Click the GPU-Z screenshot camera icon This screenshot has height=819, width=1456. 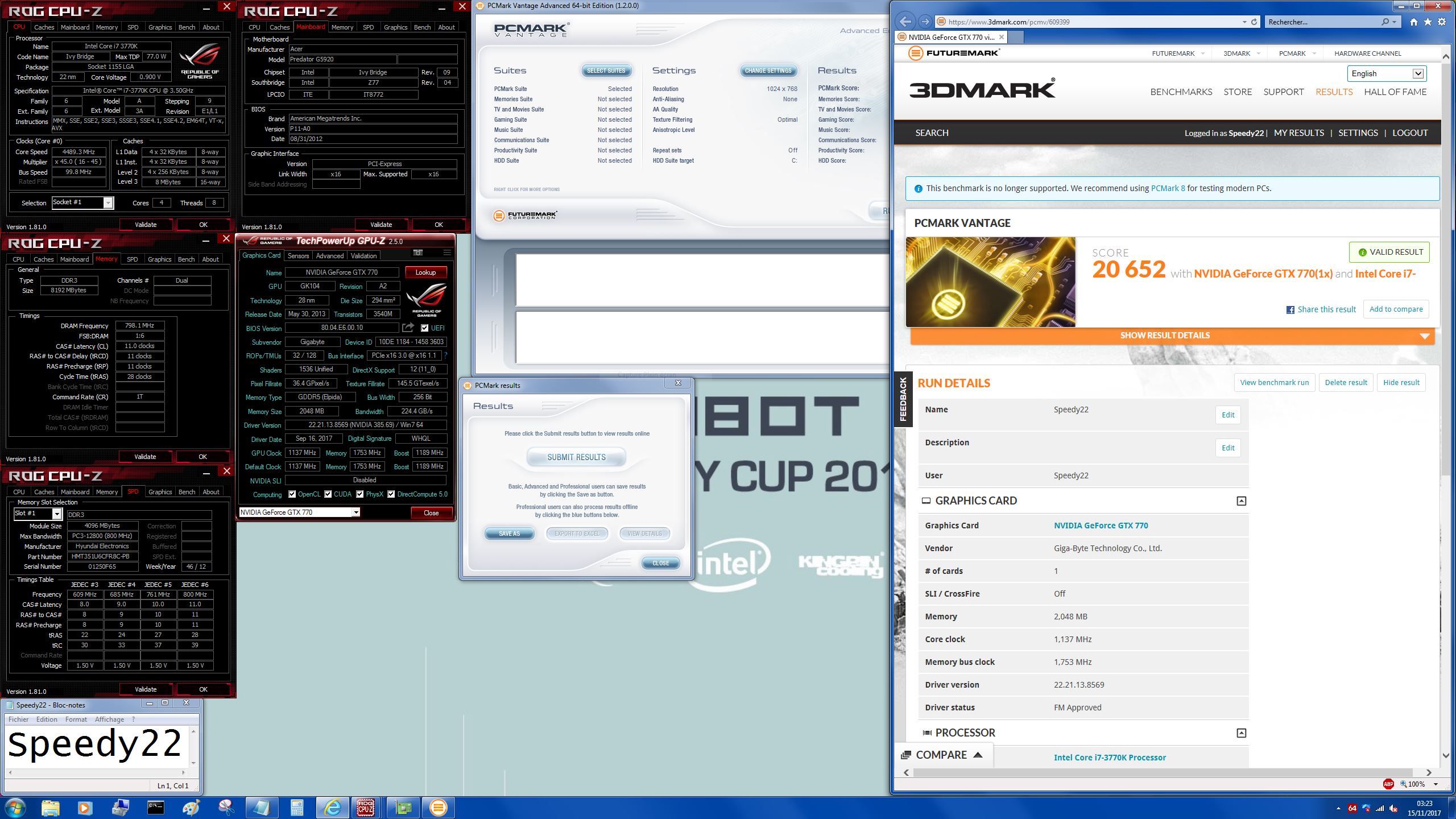point(418,253)
